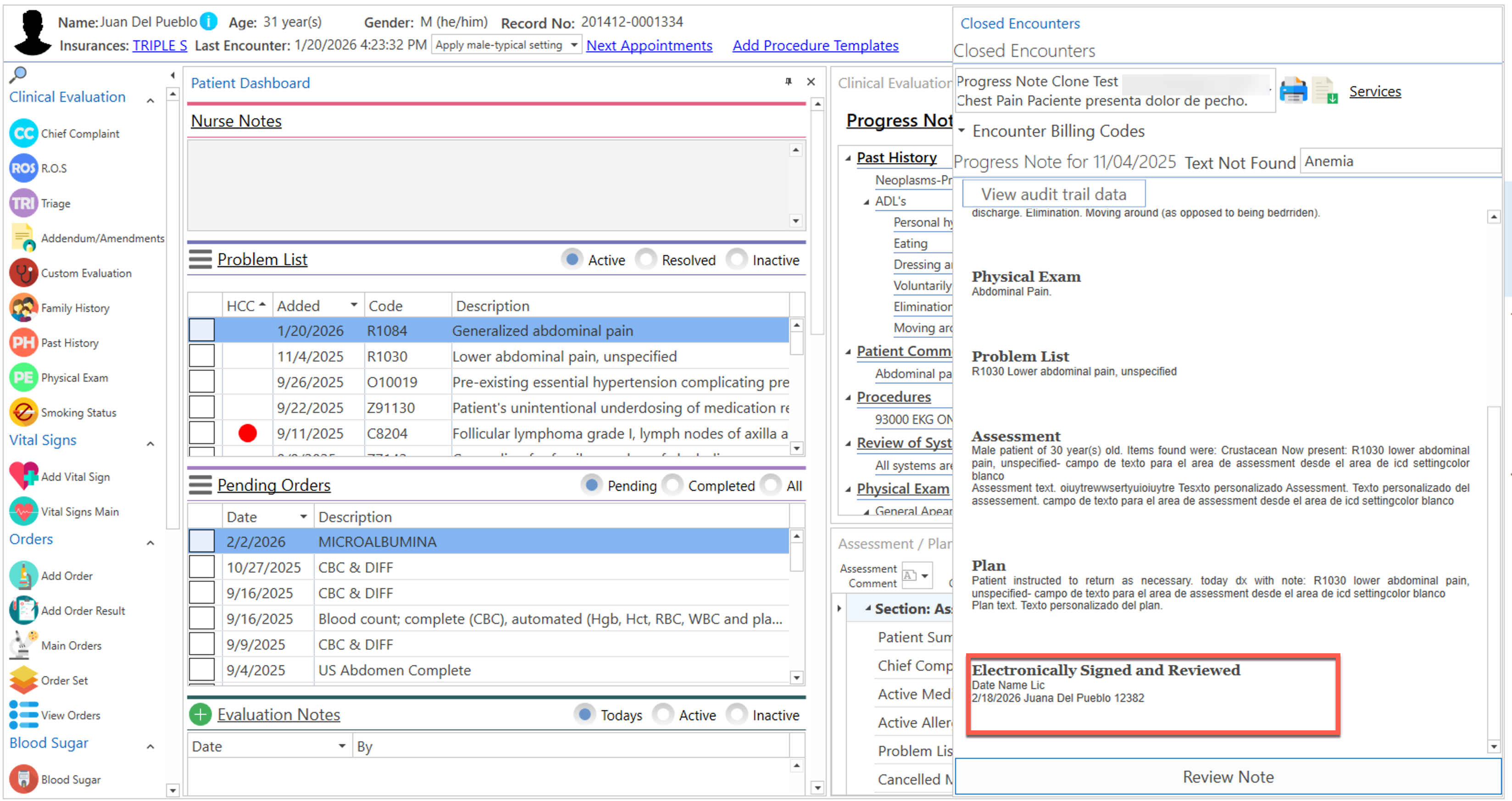The image size is (1512, 801).
Task: Collapse the Encounter Billing Codes section
Action: pos(962,130)
